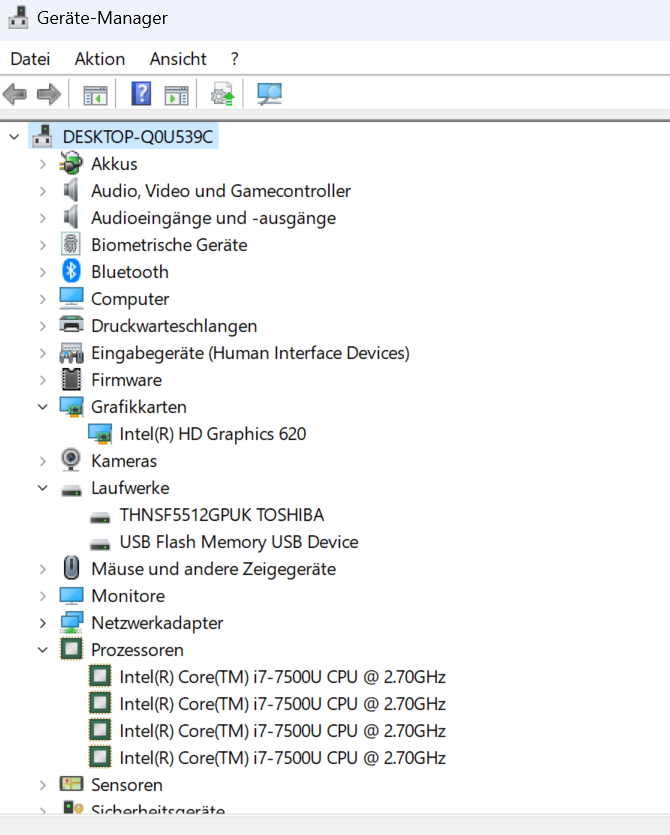Open the Datei menu
Image resolution: width=670 pixels, height=835 pixels.
30,59
